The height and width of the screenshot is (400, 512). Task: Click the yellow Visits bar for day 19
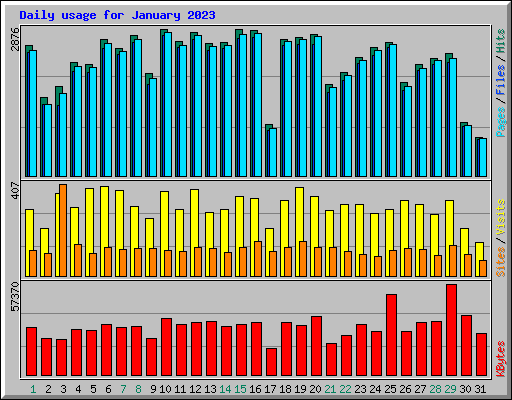coord(299,213)
